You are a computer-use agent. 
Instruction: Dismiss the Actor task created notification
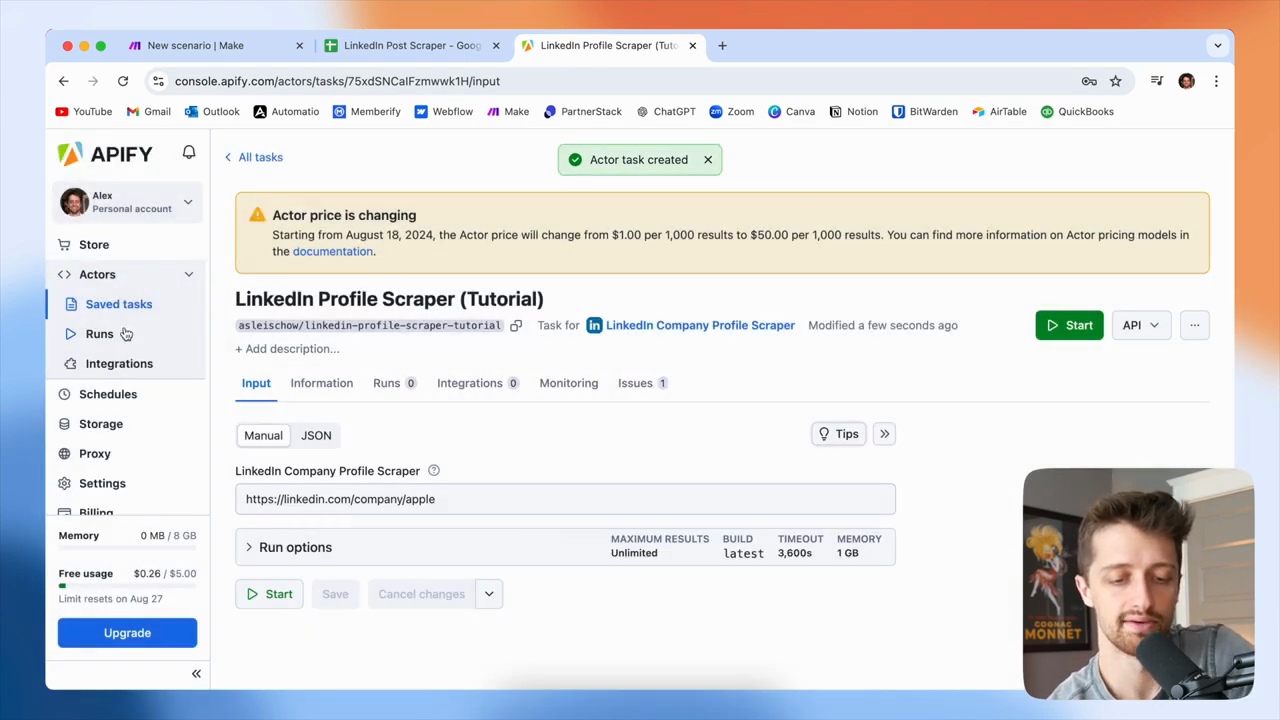708,160
